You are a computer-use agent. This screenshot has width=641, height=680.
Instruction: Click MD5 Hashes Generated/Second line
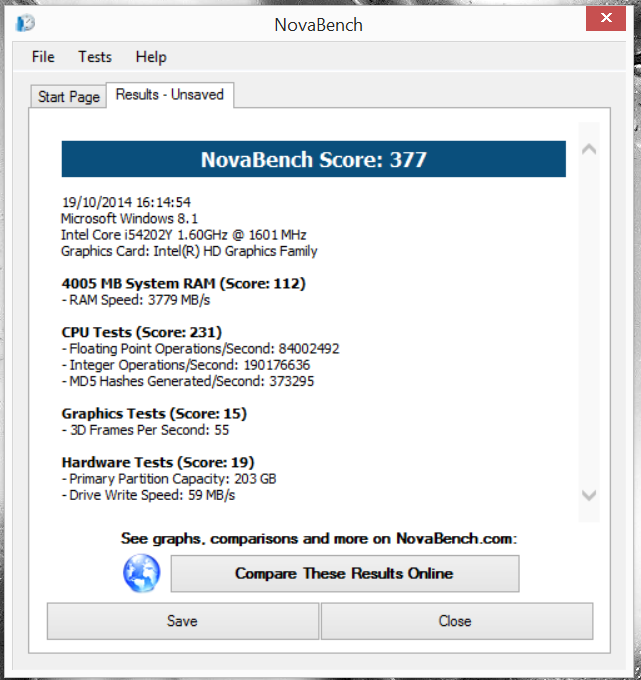coord(188,381)
